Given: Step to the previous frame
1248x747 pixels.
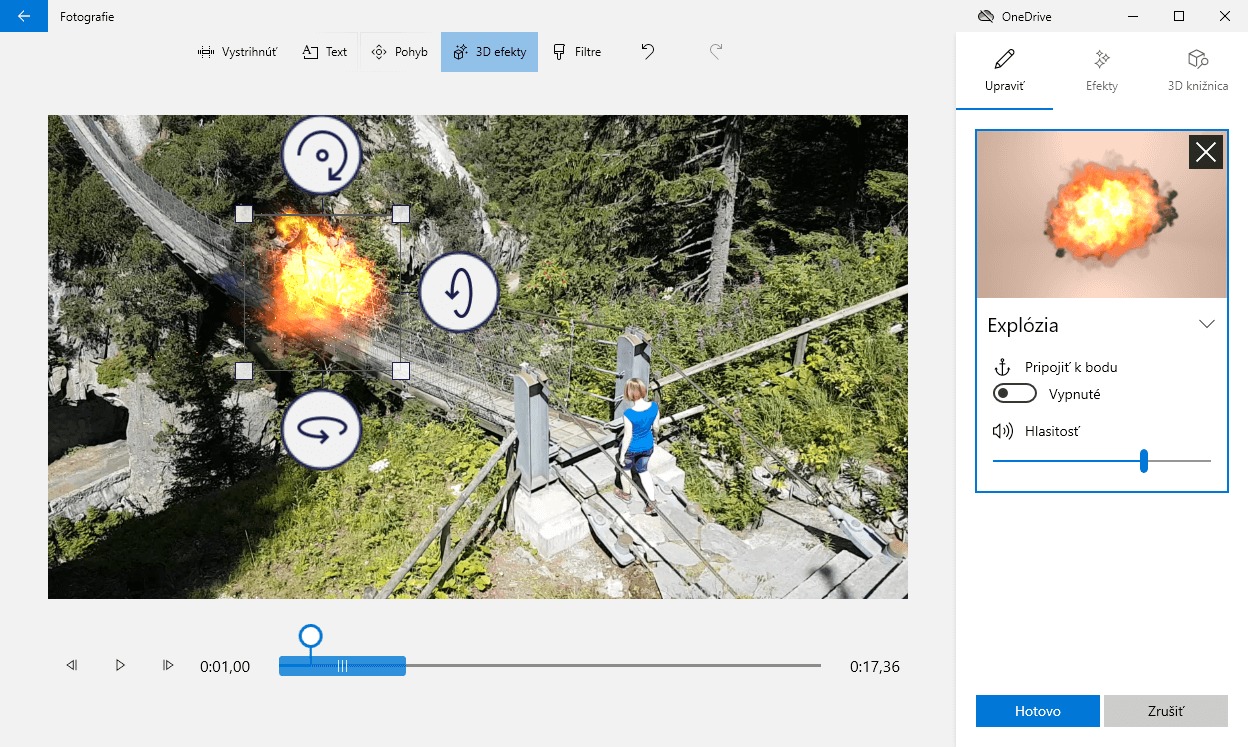Looking at the screenshot, I should [72, 665].
